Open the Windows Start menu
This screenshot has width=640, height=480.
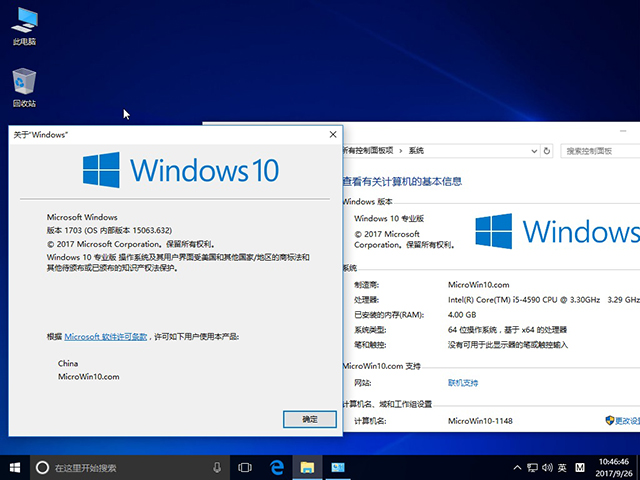[x=14, y=467]
